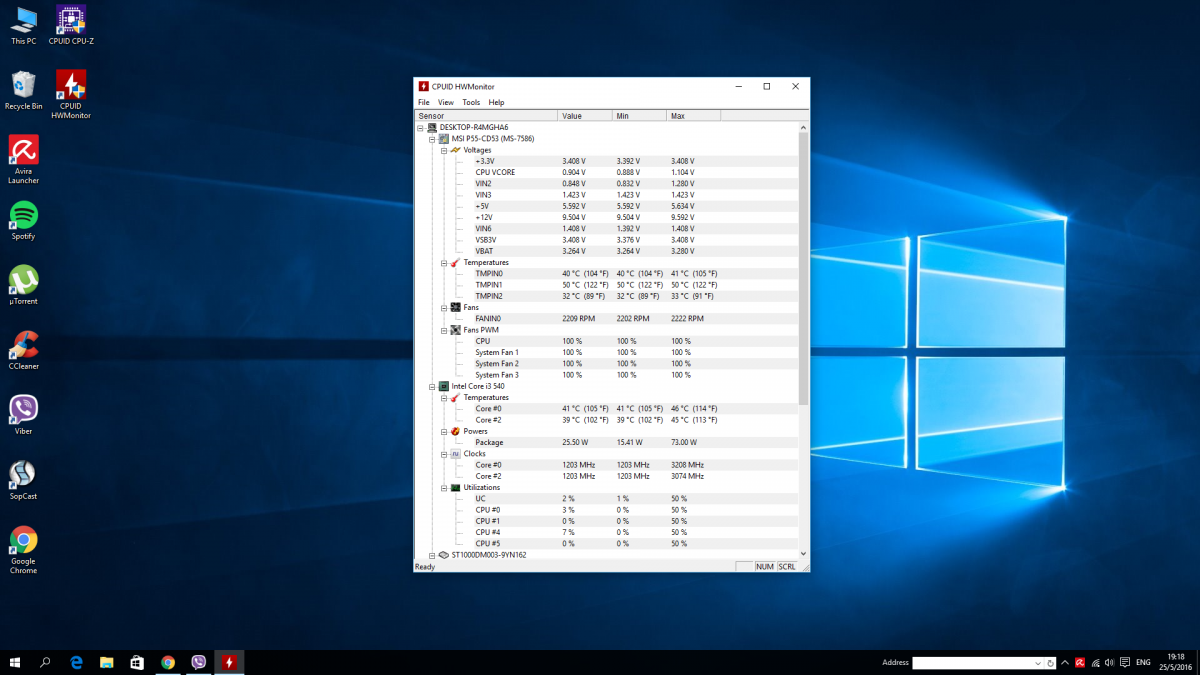Click the Sensor column header
Viewport: 1200px width, 675px height.
486,116
